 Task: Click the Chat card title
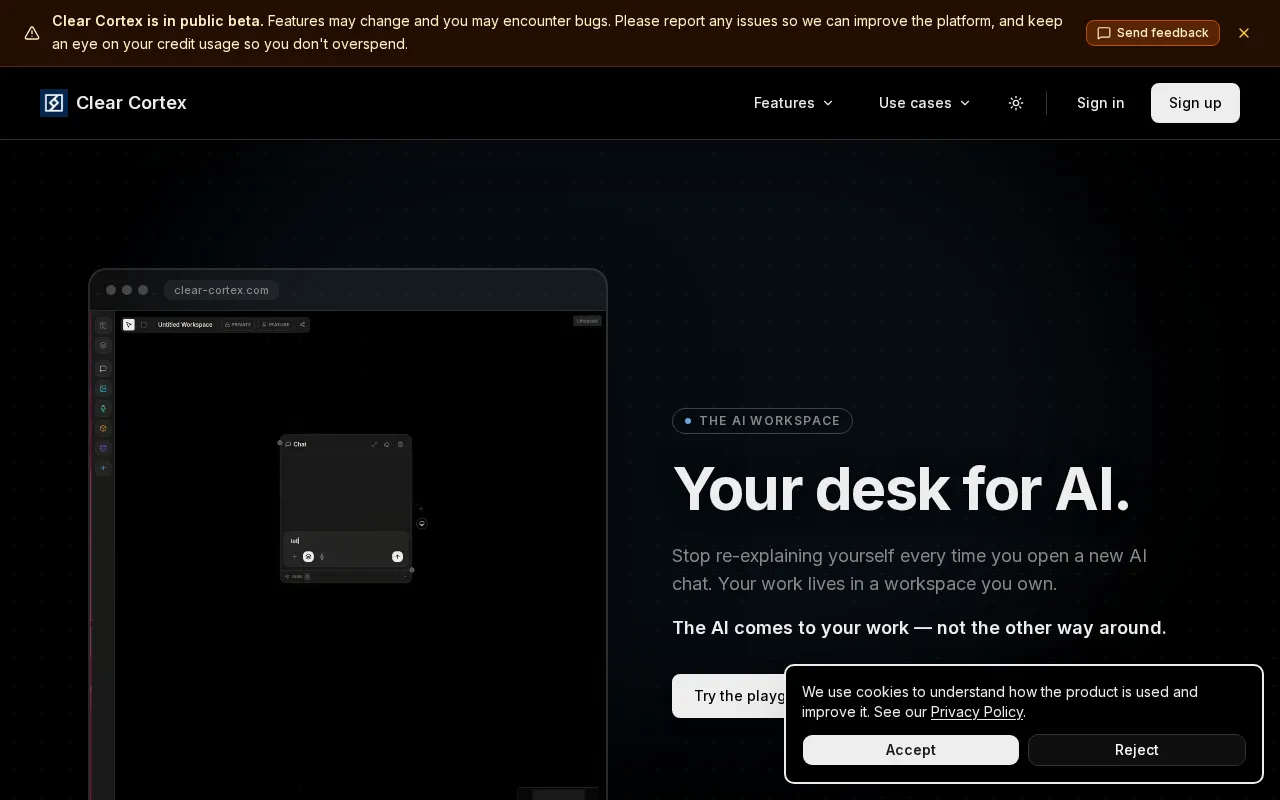[x=300, y=444]
